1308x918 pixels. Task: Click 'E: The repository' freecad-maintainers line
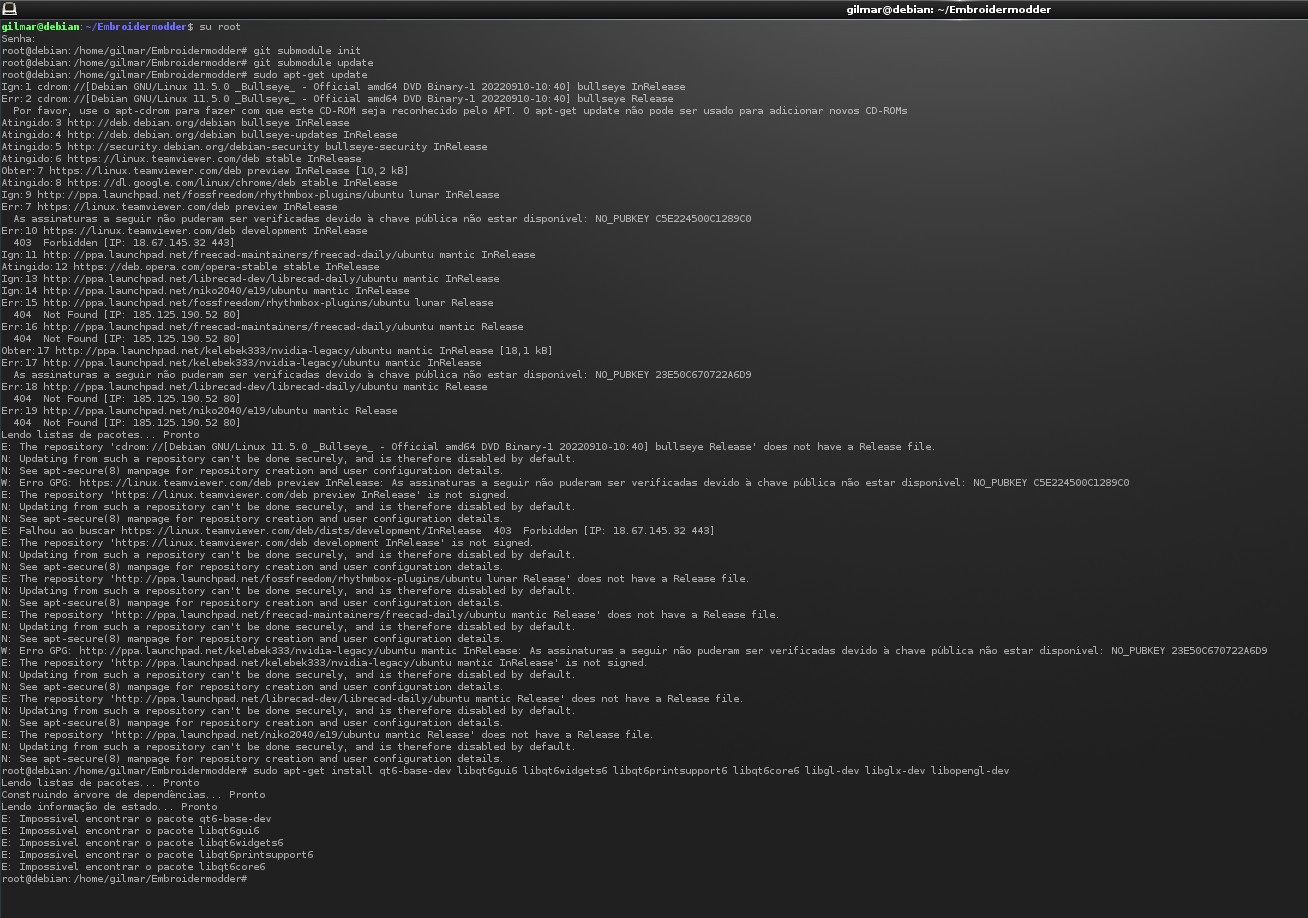click(390, 615)
